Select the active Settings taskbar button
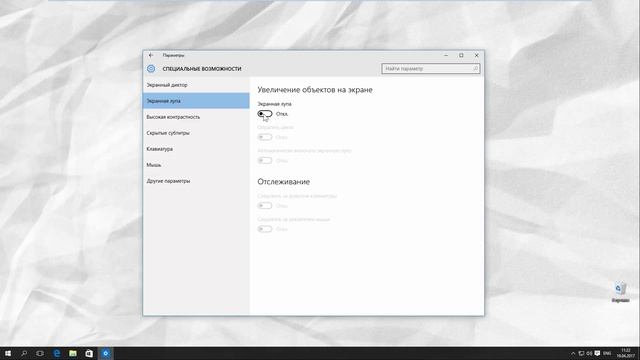Image resolution: width=640 pixels, height=360 pixels. tap(106, 353)
